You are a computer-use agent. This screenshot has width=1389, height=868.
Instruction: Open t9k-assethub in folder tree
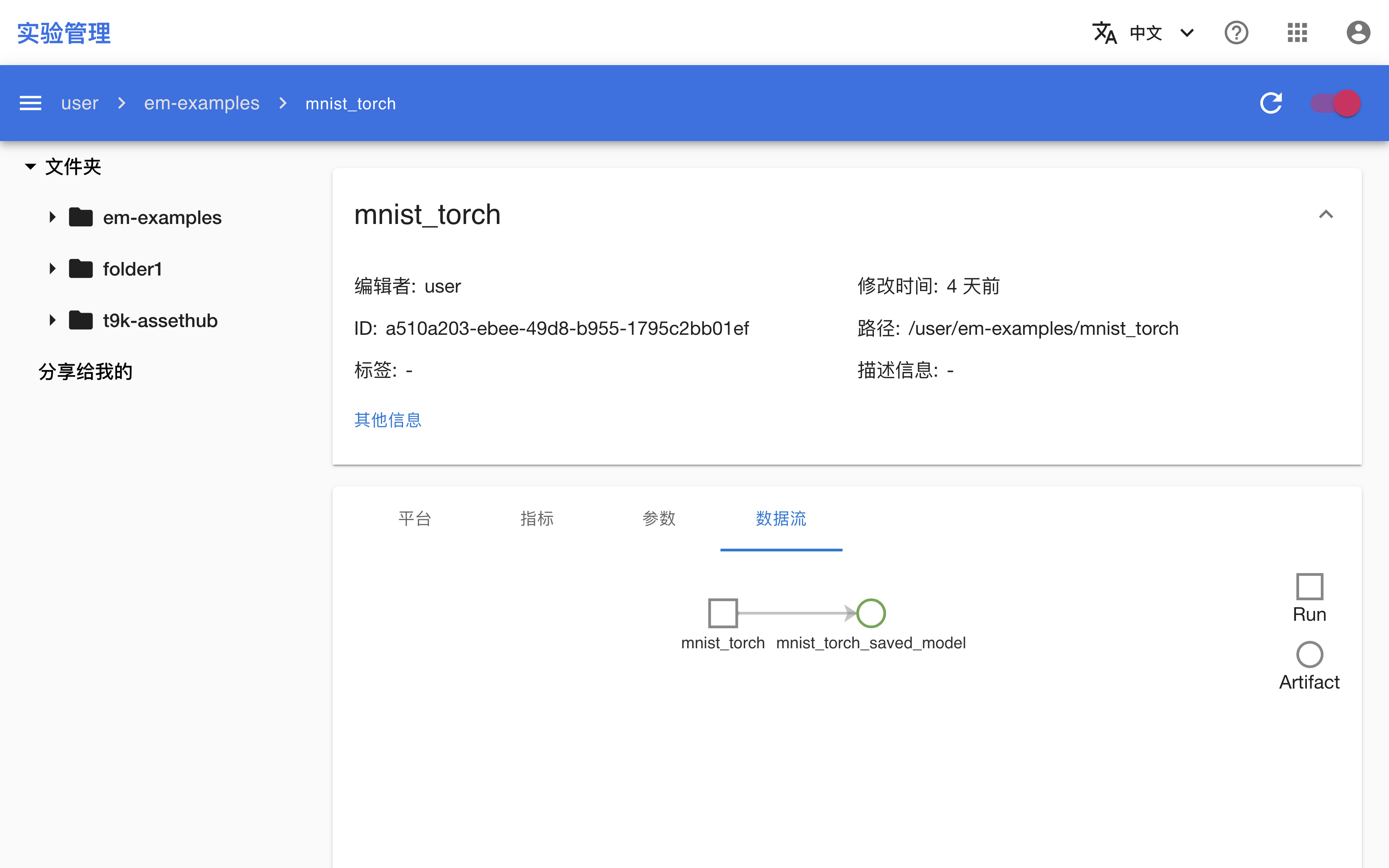(160, 320)
